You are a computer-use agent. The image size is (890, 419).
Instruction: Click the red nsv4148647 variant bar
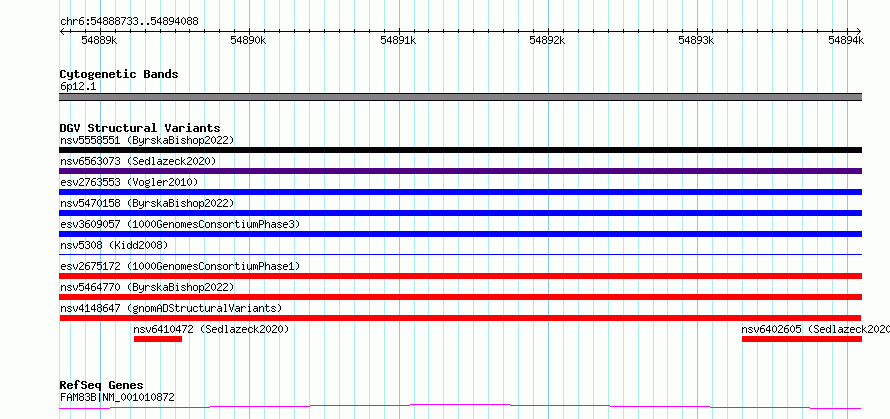click(460, 318)
